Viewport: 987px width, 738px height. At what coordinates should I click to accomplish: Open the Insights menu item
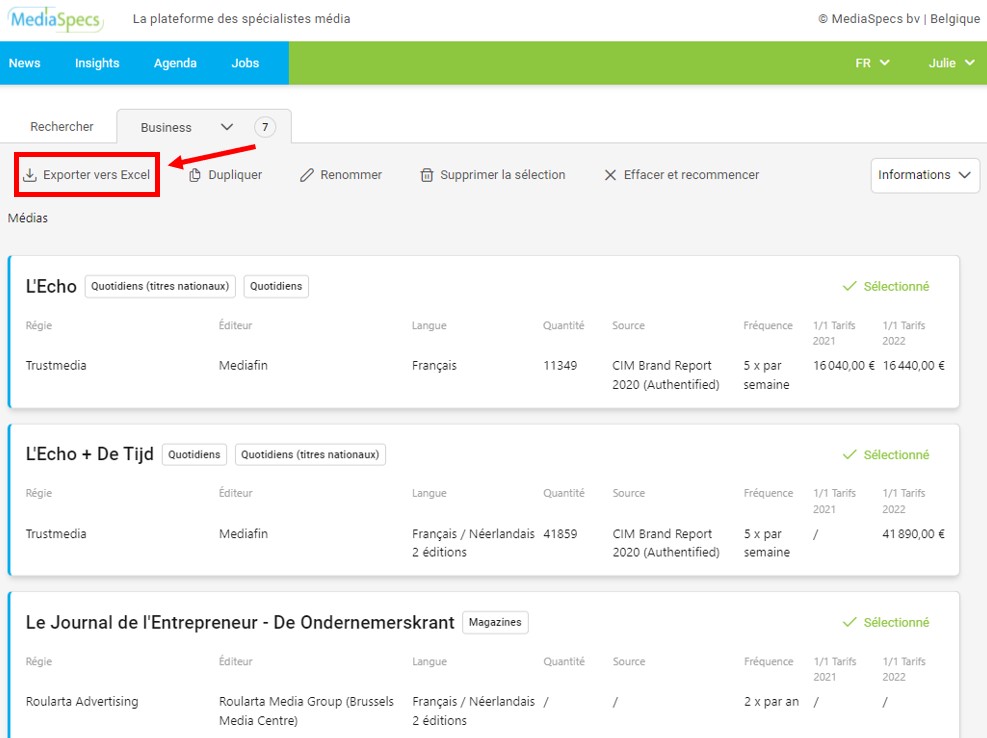click(x=97, y=63)
